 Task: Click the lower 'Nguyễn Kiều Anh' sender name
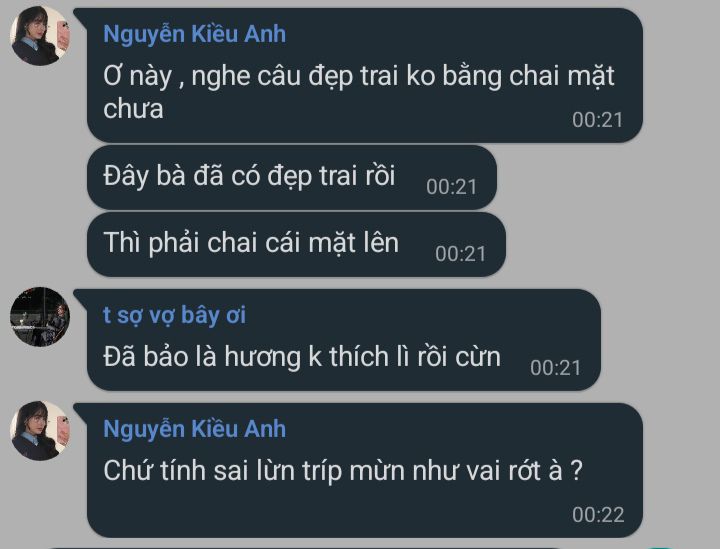[x=195, y=429]
